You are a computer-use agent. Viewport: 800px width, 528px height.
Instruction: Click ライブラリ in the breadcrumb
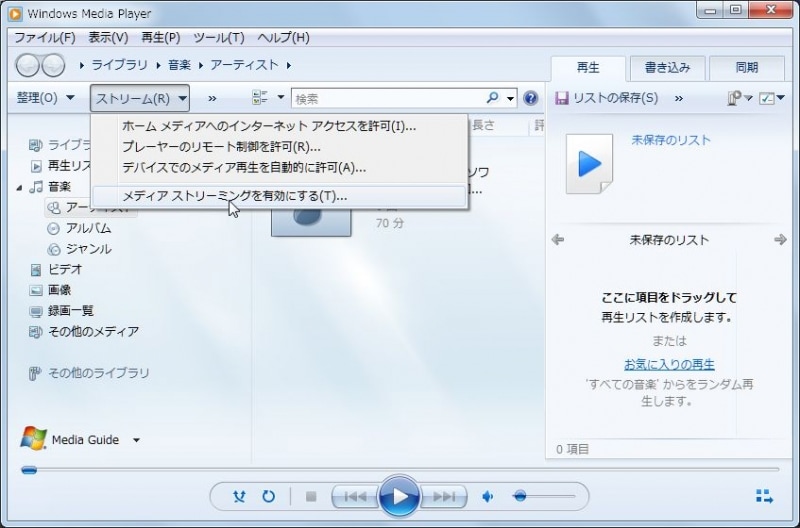coord(119,65)
